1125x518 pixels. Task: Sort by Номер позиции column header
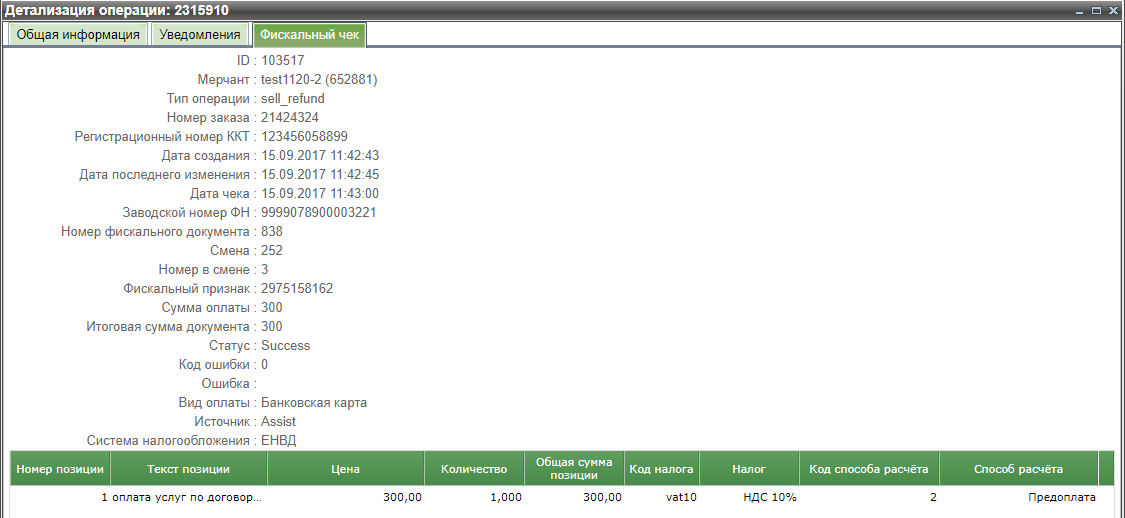pyautogui.click(x=60, y=469)
